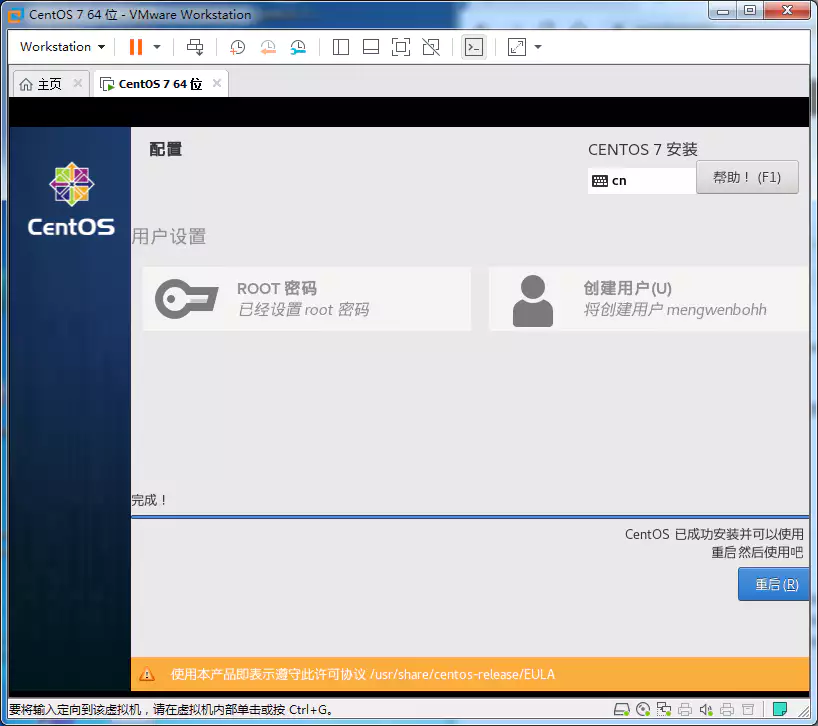
Task: Toggle the library sidebar panel view
Action: (340, 47)
